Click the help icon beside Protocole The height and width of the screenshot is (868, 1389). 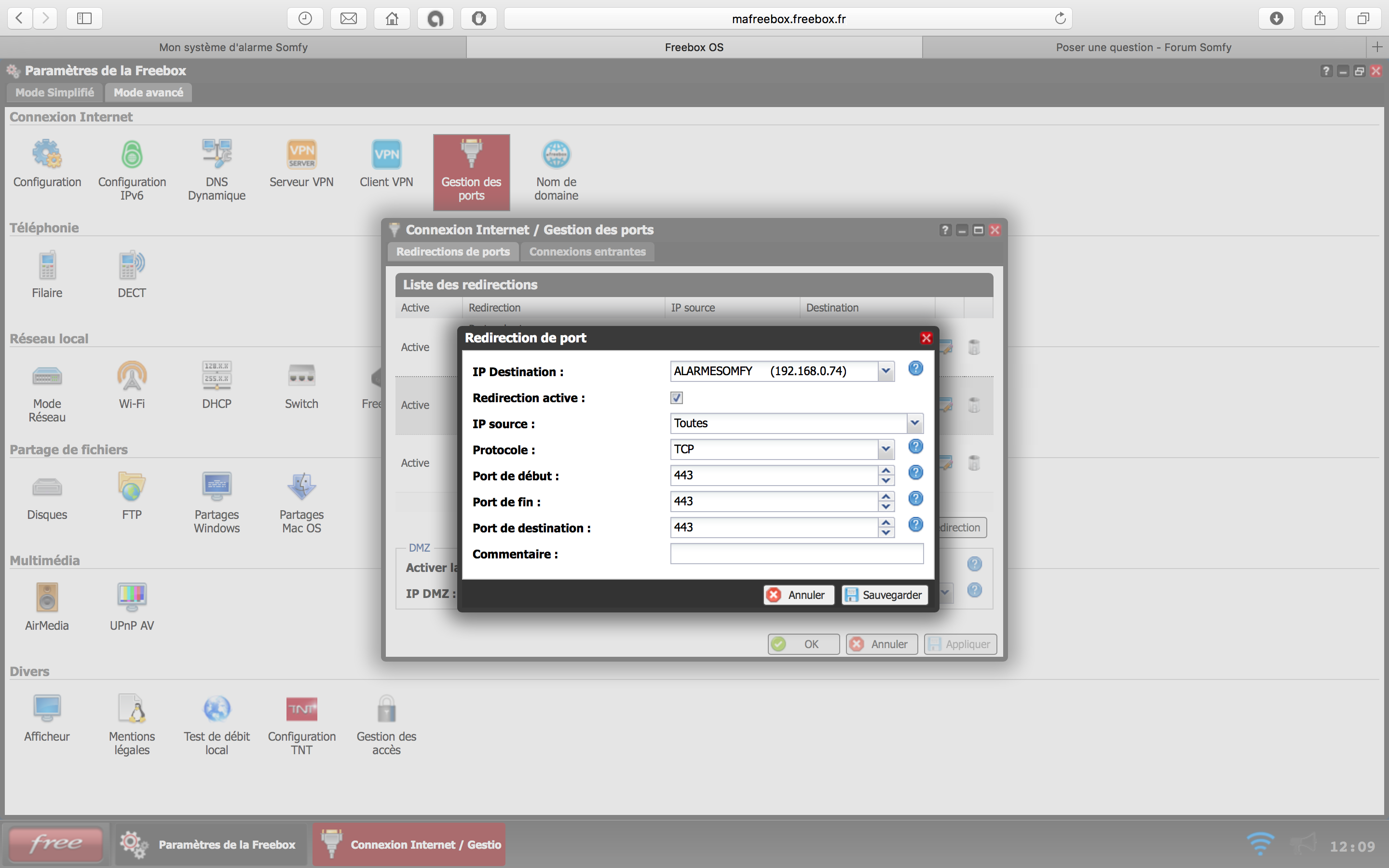(x=915, y=447)
